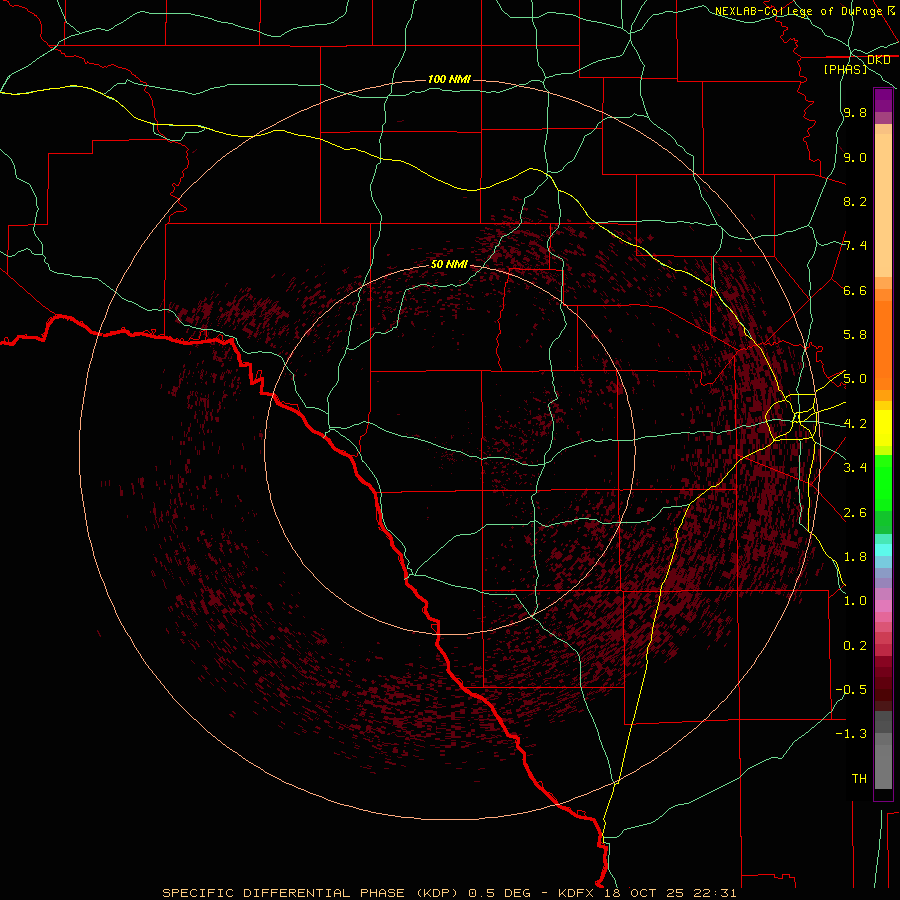Click the Specific Differential Phase caption at bottom
This screenshot has width=900, height=900.
coord(449,893)
